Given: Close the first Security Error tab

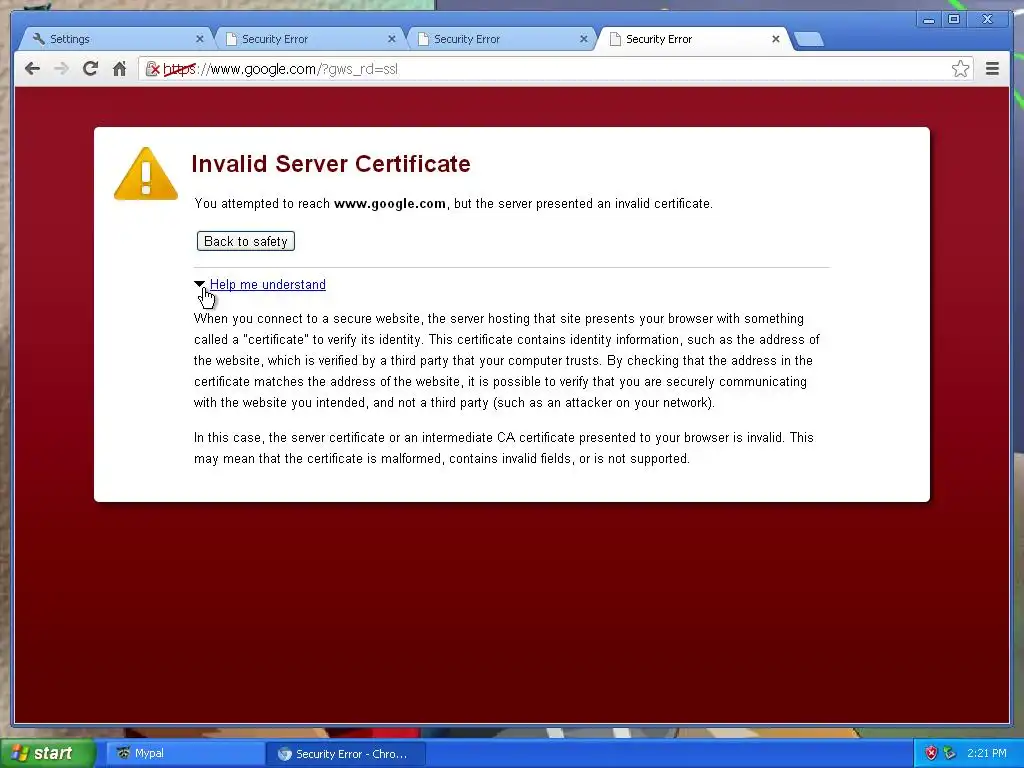Looking at the screenshot, I should coord(392,39).
